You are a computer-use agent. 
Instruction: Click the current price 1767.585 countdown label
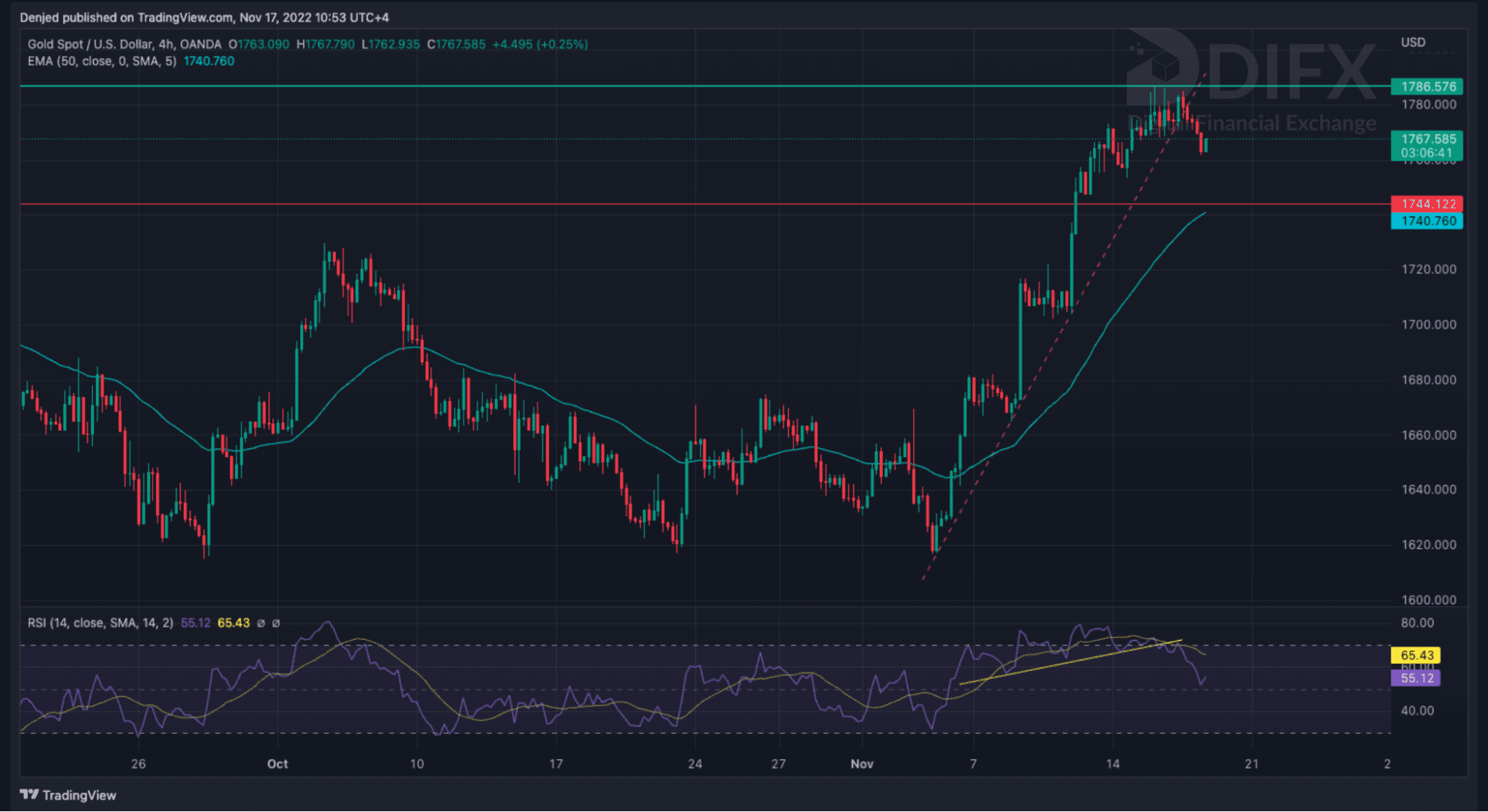pyautogui.click(x=1426, y=145)
